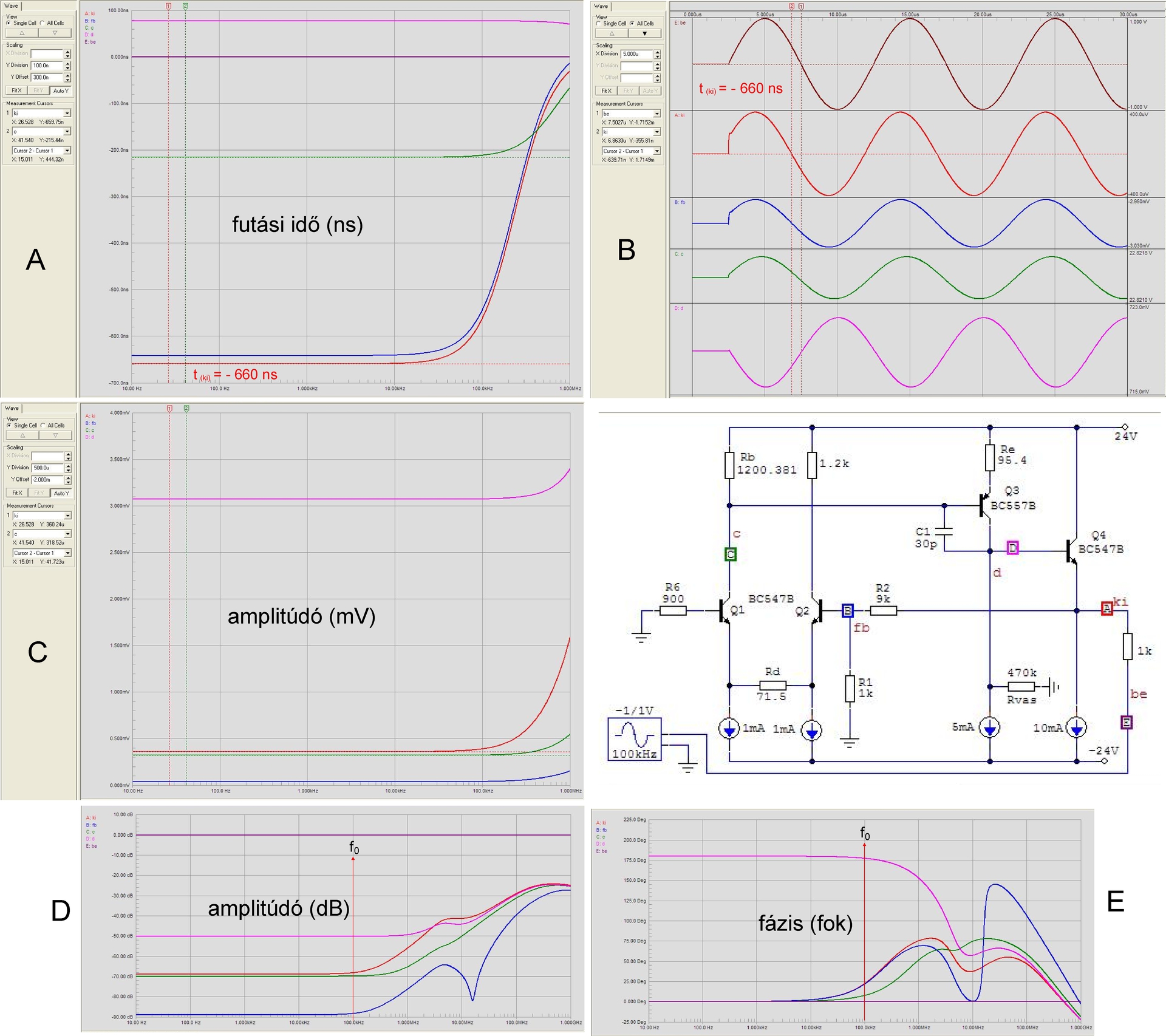
Task: Open cursor 2 'c' dropdown beside Y:-215.44n
Action: [67, 132]
